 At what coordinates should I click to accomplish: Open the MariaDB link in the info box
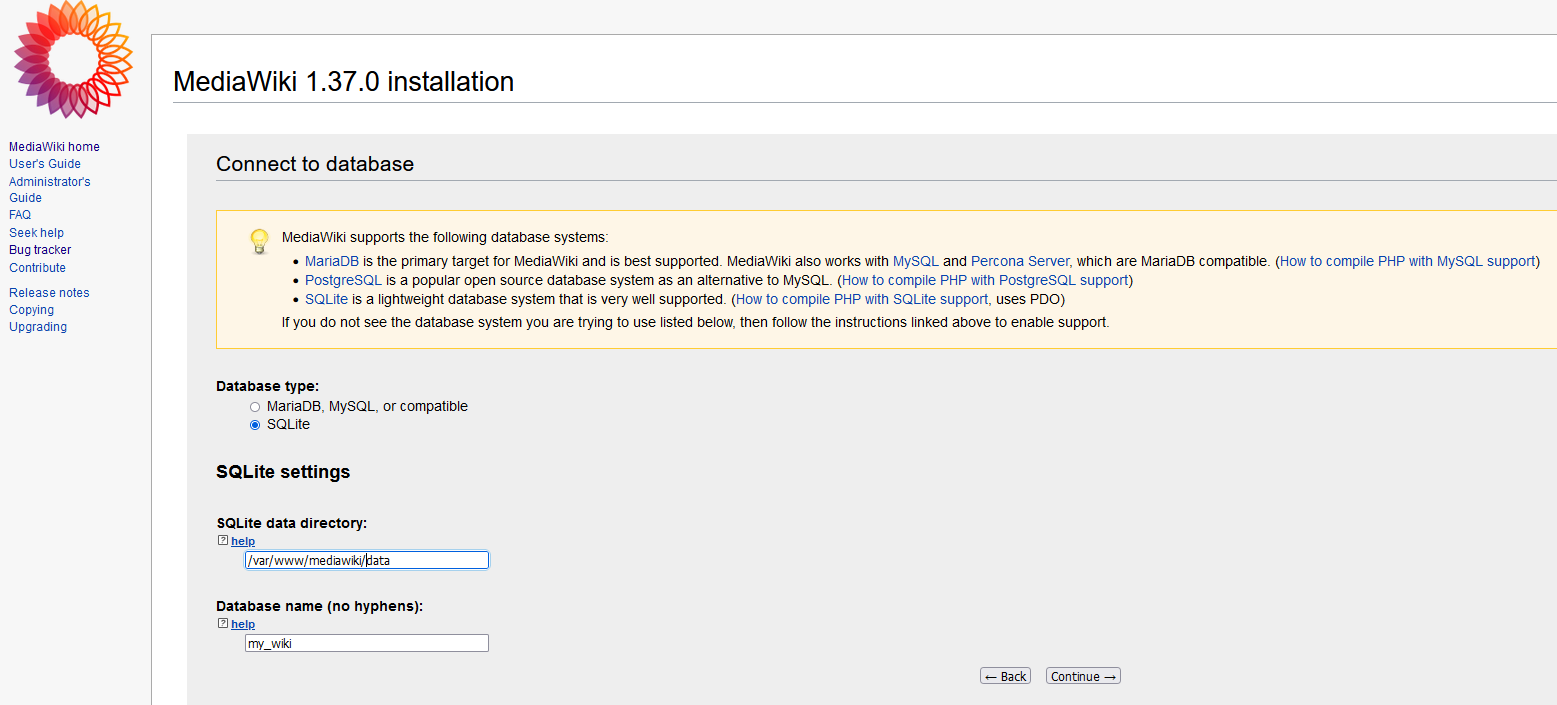pos(331,261)
